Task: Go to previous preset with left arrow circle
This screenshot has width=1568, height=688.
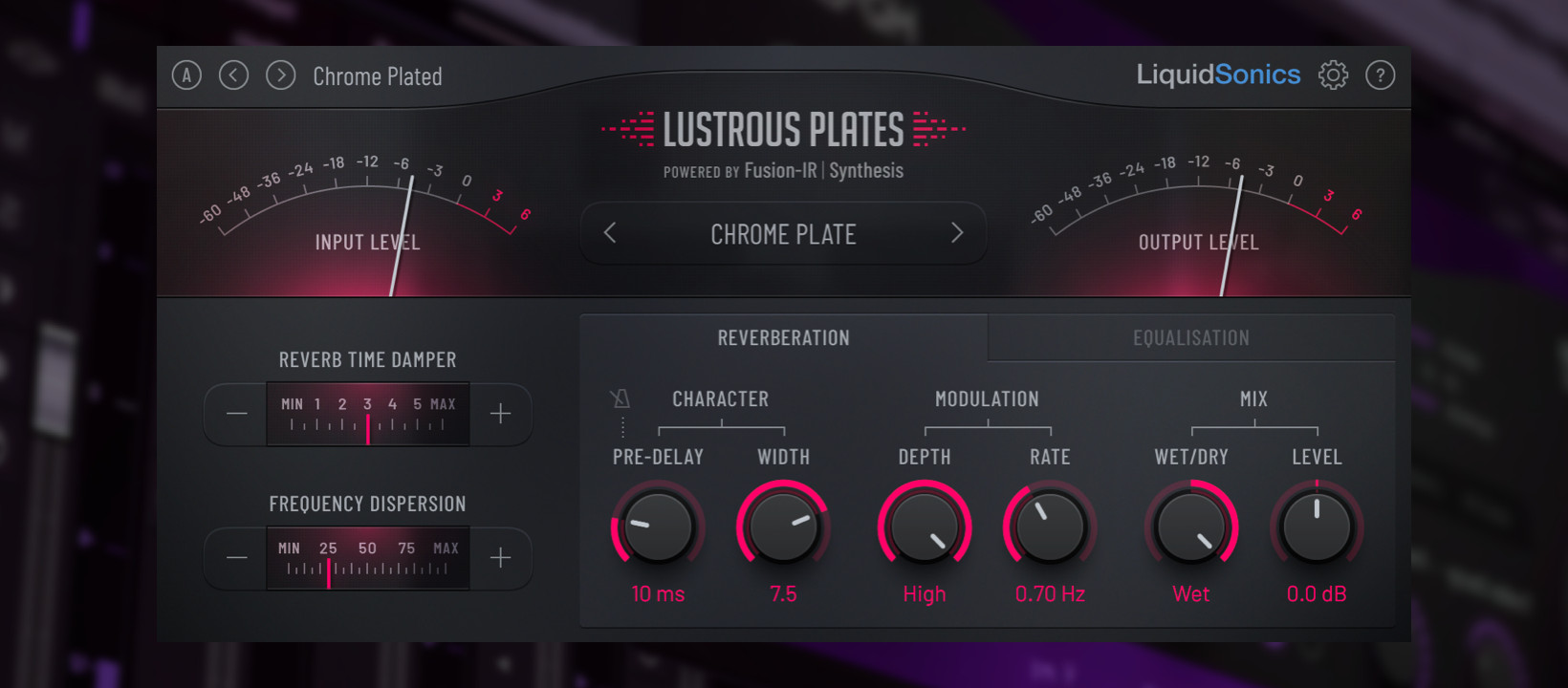Action: tap(233, 75)
